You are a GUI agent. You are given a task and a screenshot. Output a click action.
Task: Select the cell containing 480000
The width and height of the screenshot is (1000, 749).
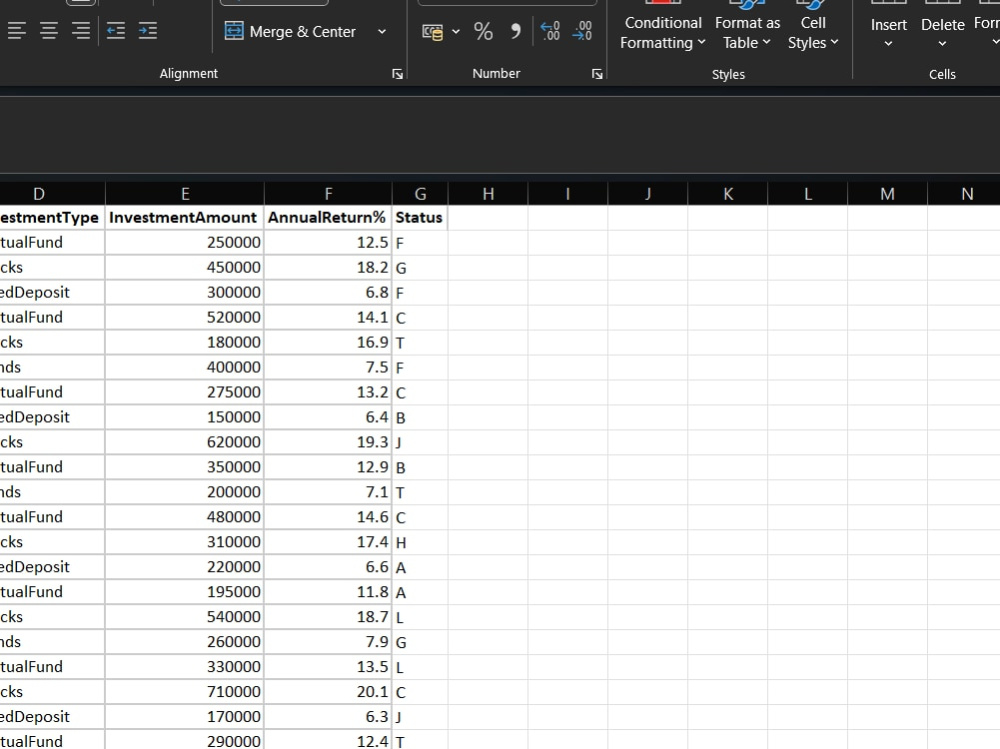point(185,517)
